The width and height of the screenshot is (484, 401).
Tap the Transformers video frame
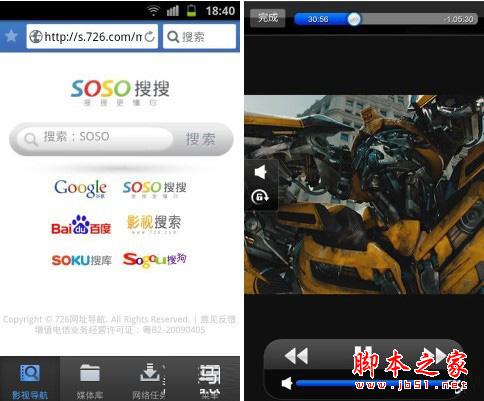364,195
